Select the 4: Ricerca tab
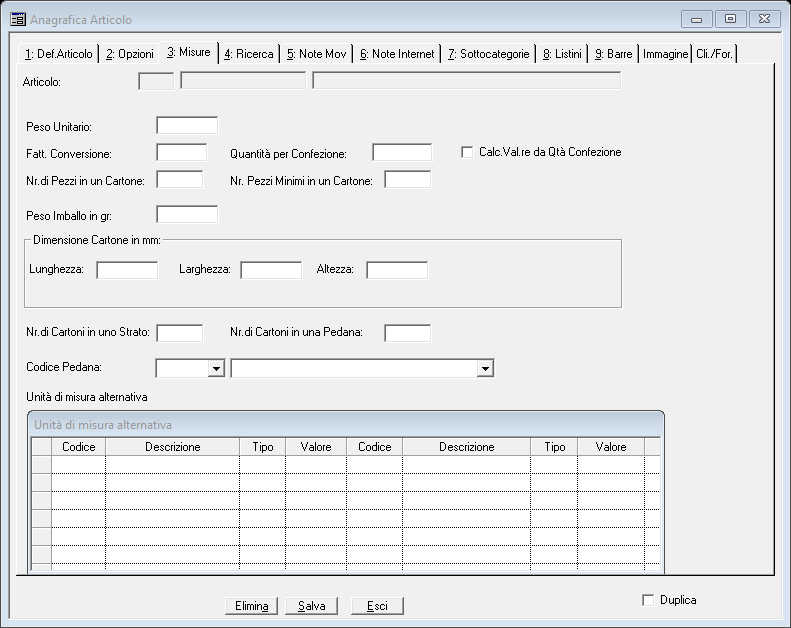The image size is (791, 628). 249,54
